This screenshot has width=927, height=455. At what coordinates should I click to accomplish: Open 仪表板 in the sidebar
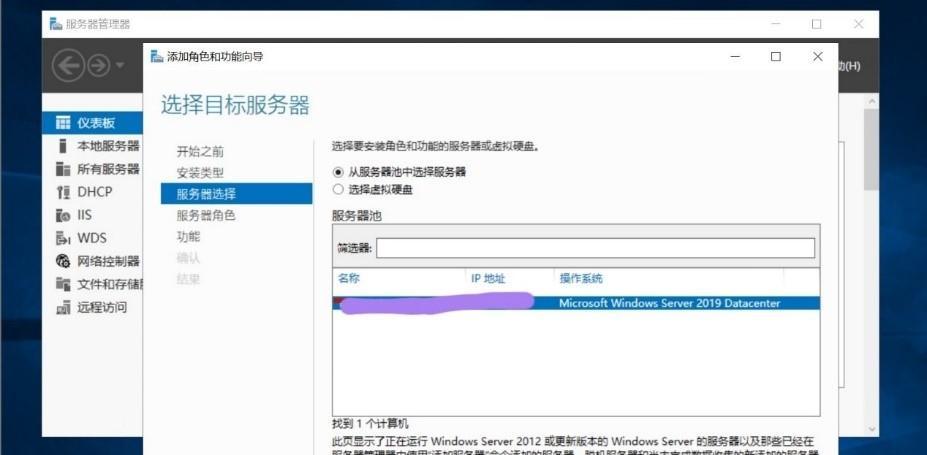click(92, 122)
